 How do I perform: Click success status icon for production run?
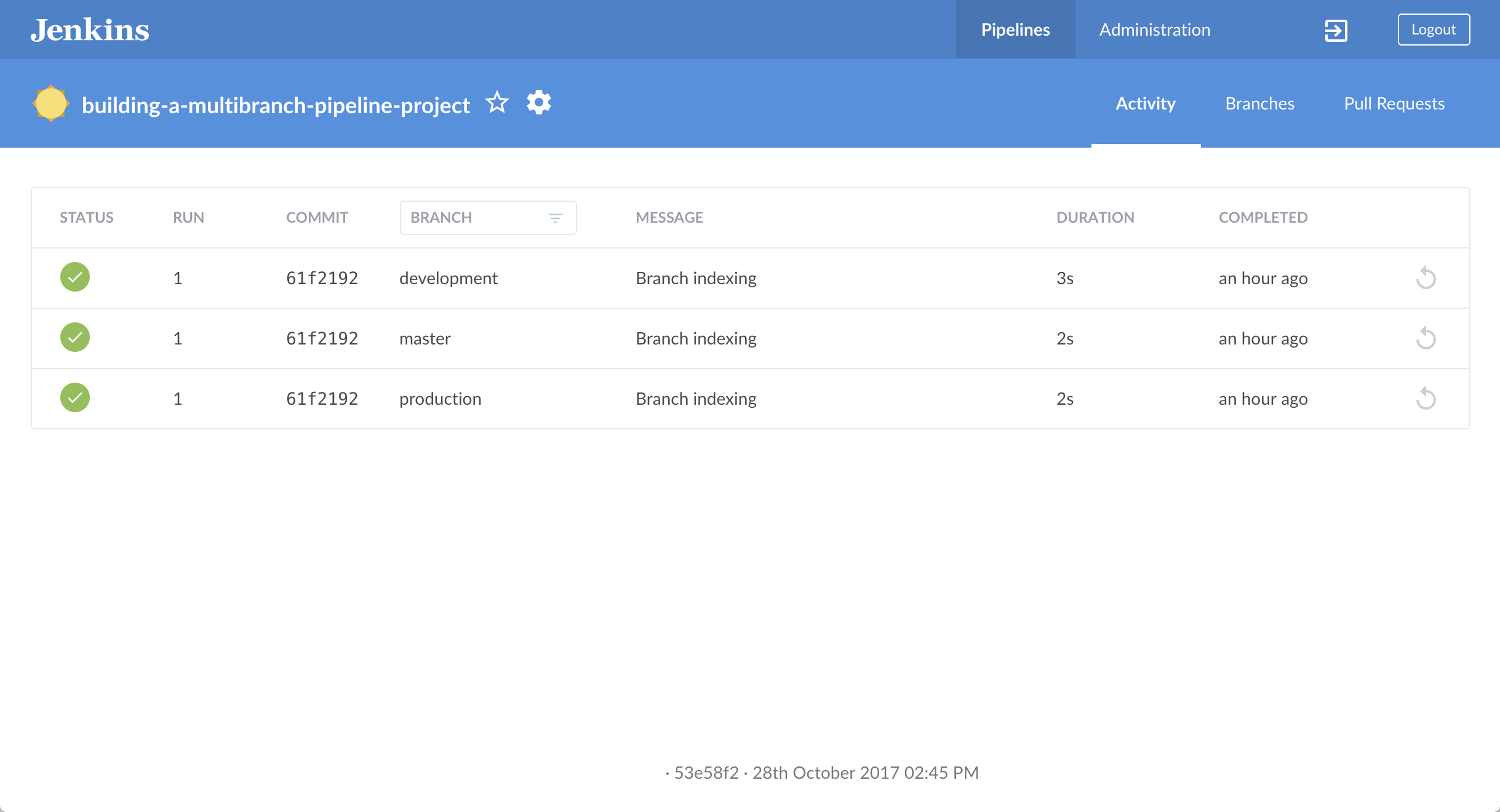coord(75,398)
